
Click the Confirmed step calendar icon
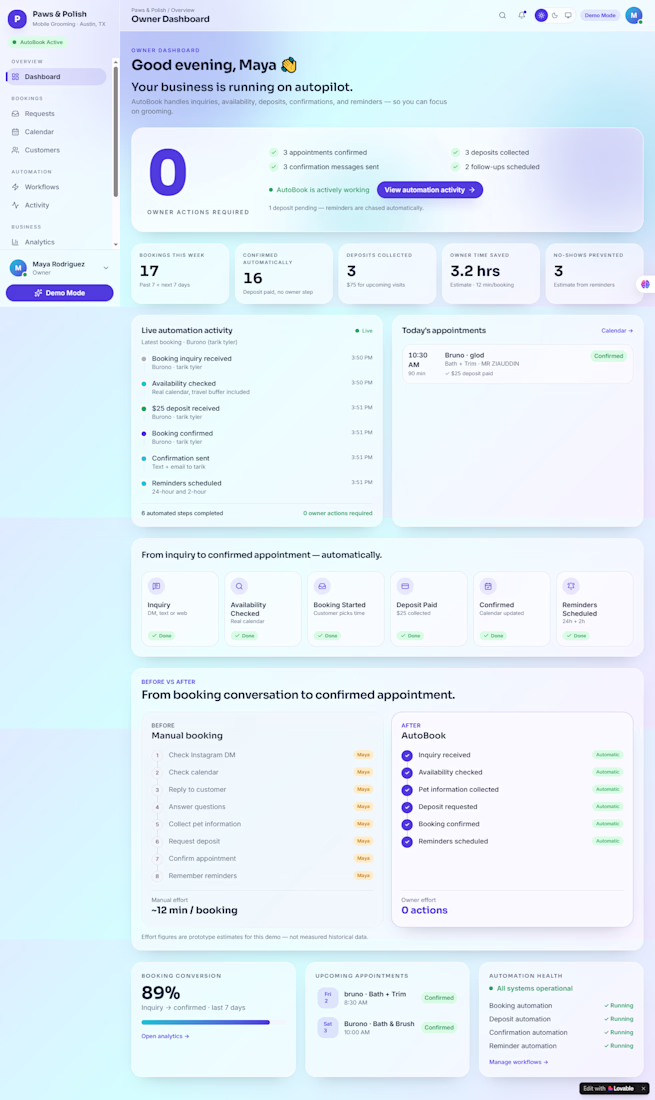[x=488, y=586]
